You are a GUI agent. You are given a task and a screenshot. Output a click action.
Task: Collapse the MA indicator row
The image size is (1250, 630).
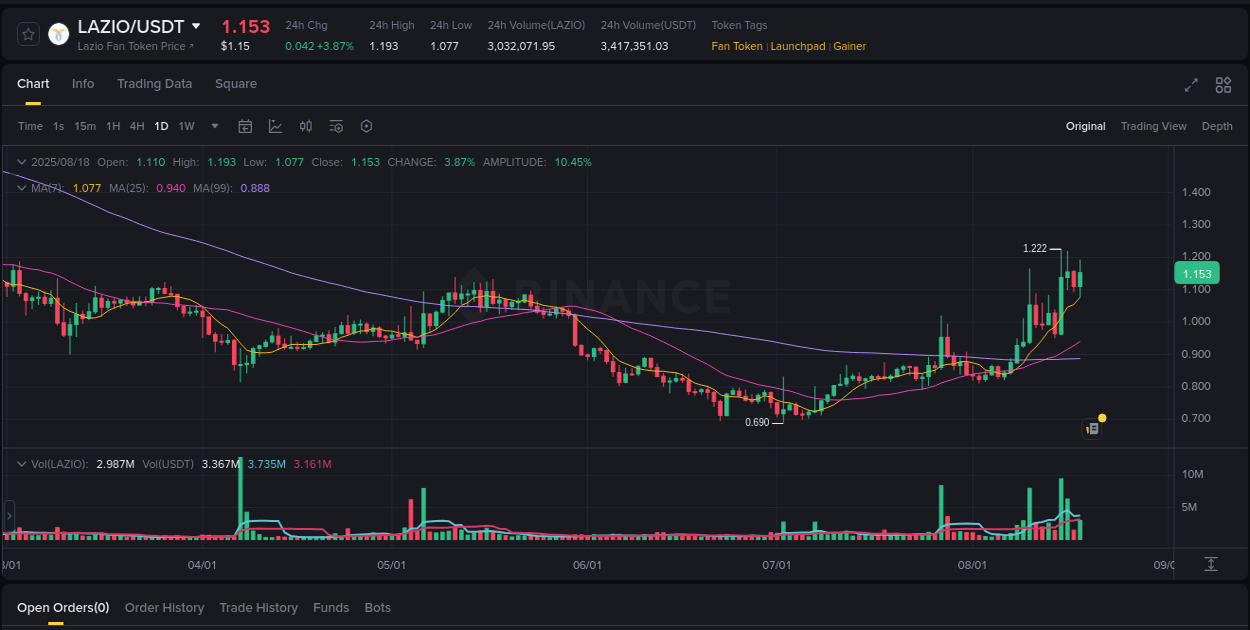point(20,187)
